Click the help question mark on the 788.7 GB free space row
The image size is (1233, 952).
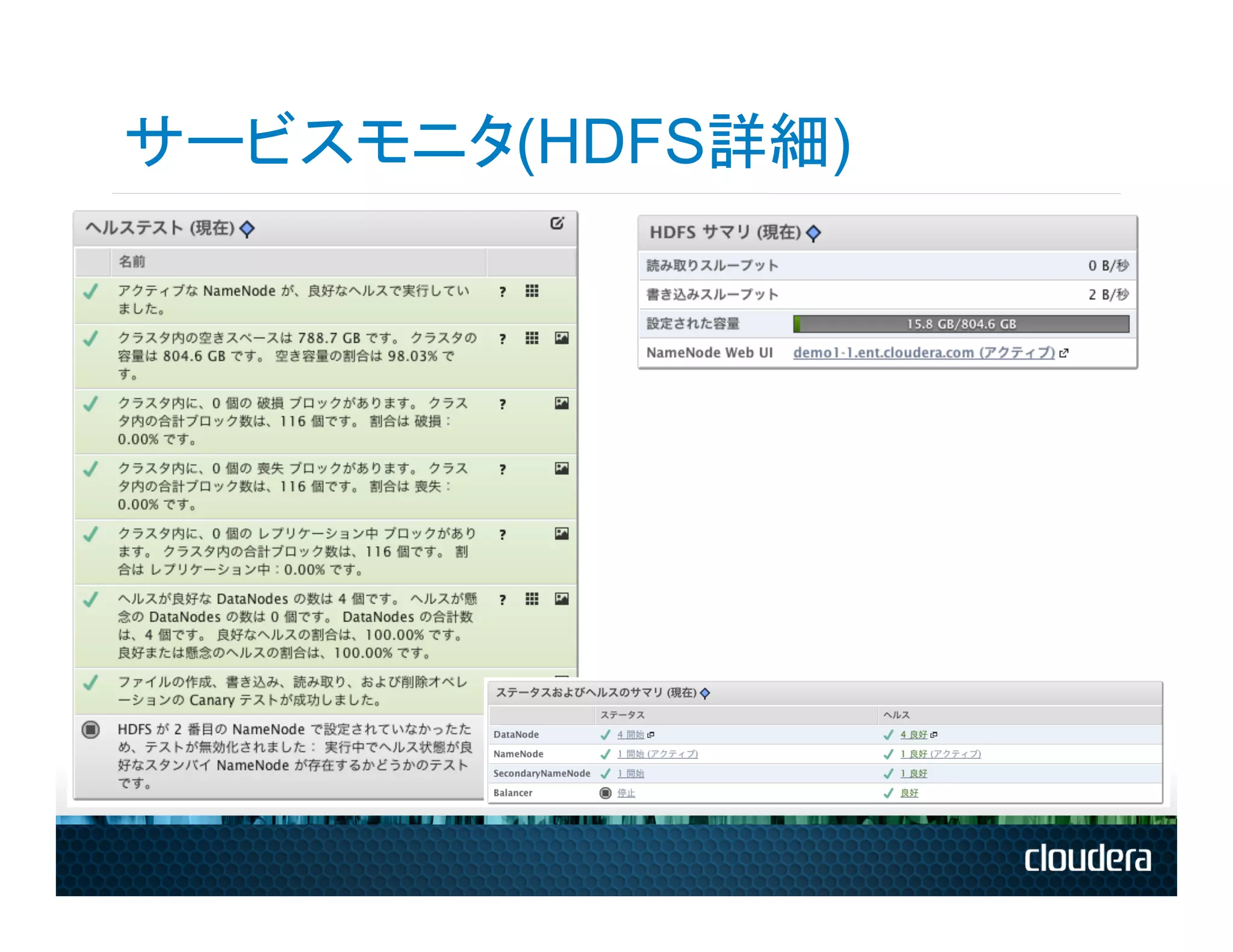pos(503,339)
